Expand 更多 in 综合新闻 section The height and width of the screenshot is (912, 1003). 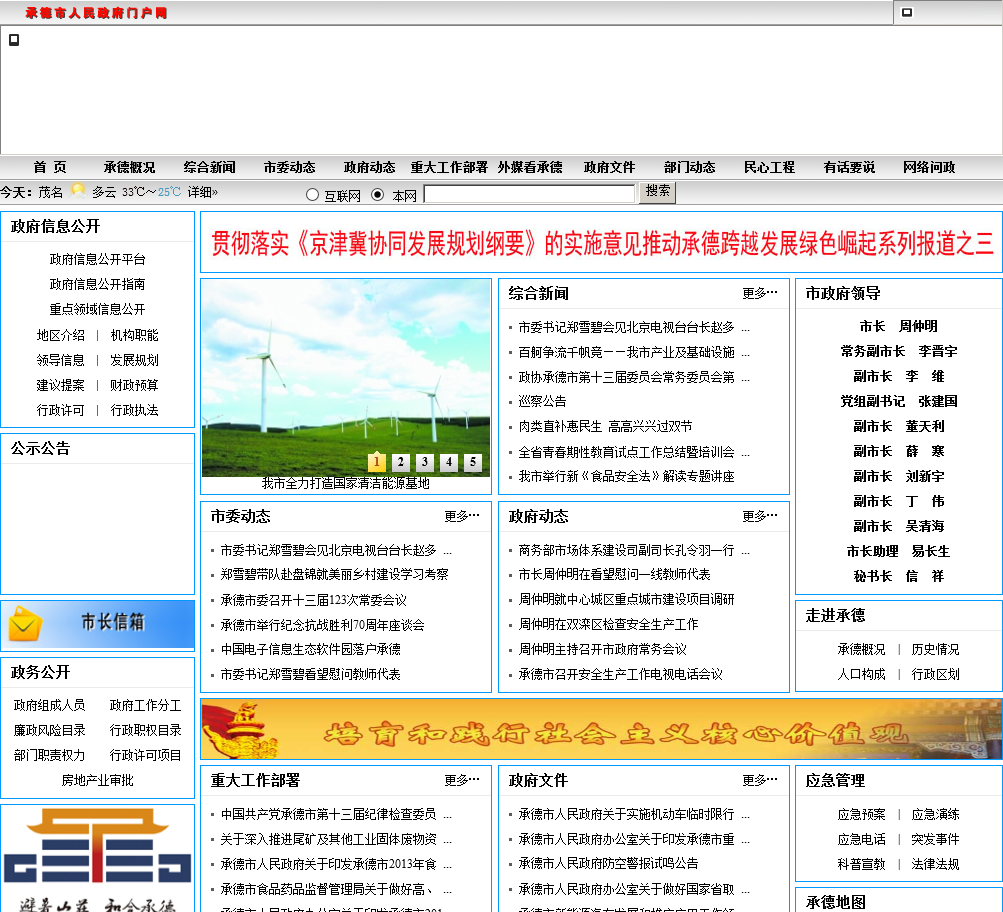point(759,294)
